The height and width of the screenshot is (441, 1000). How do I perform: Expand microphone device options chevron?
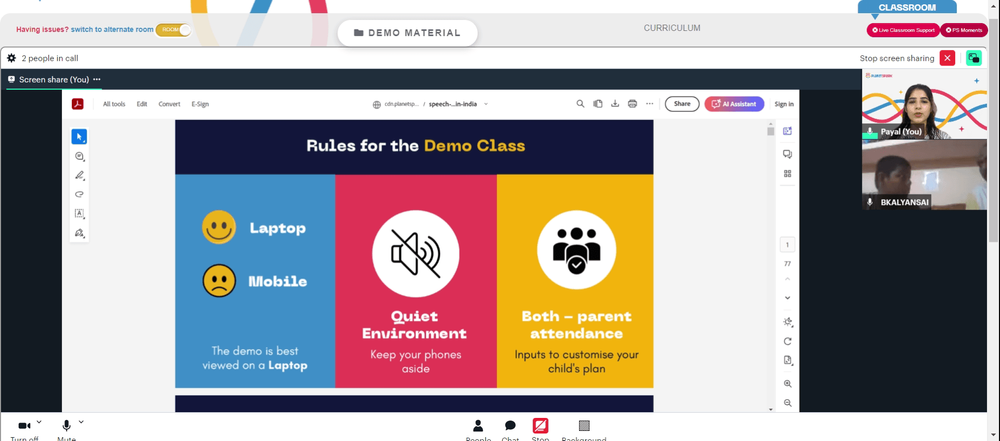click(81, 422)
